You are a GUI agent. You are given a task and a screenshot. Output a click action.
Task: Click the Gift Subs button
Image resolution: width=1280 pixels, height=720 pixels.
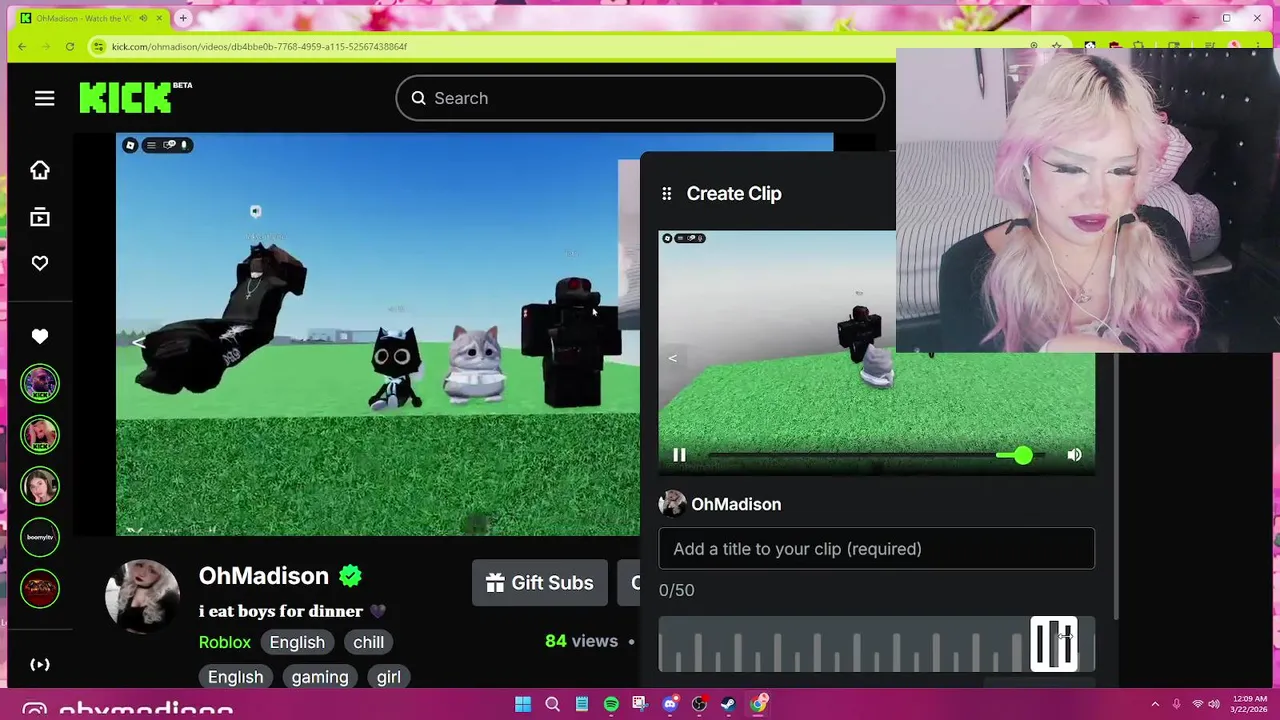[540, 583]
